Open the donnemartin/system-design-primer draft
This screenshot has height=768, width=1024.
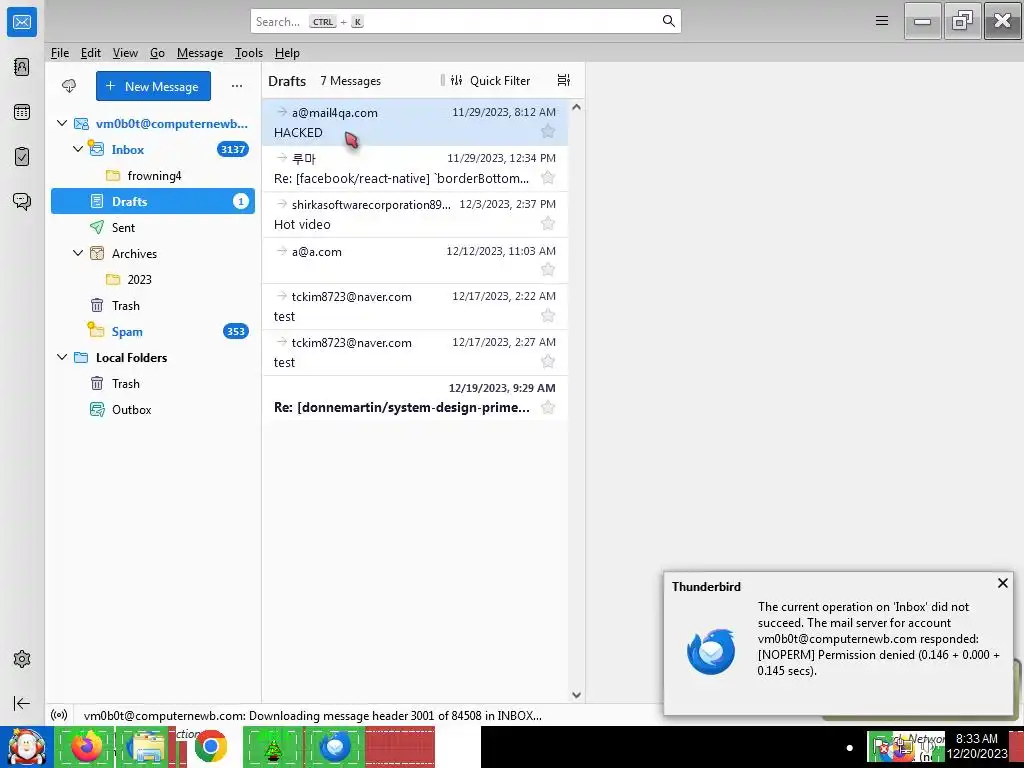(x=415, y=398)
